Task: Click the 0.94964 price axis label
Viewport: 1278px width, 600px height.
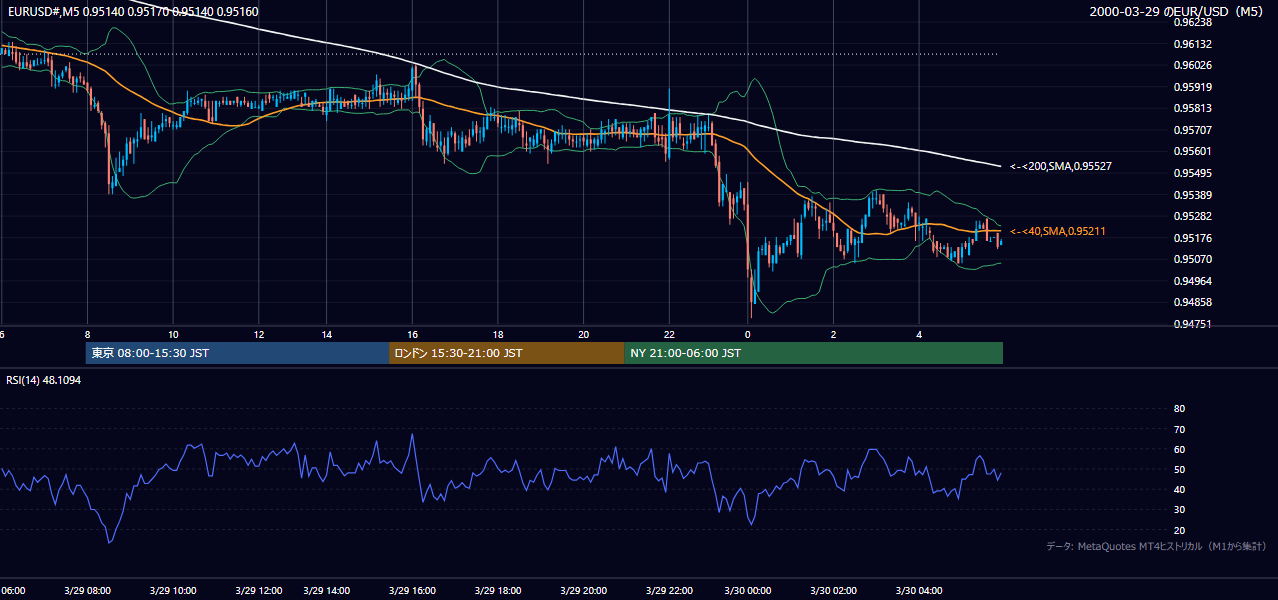Action: [1192, 281]
